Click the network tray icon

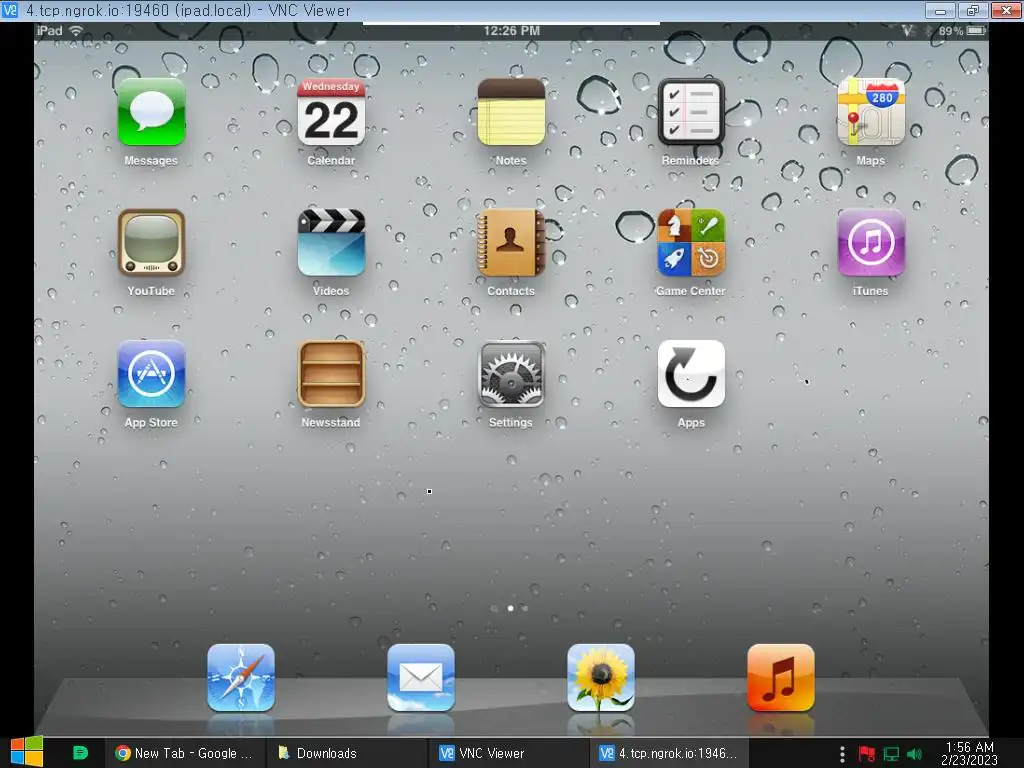[x=891, y=754]
